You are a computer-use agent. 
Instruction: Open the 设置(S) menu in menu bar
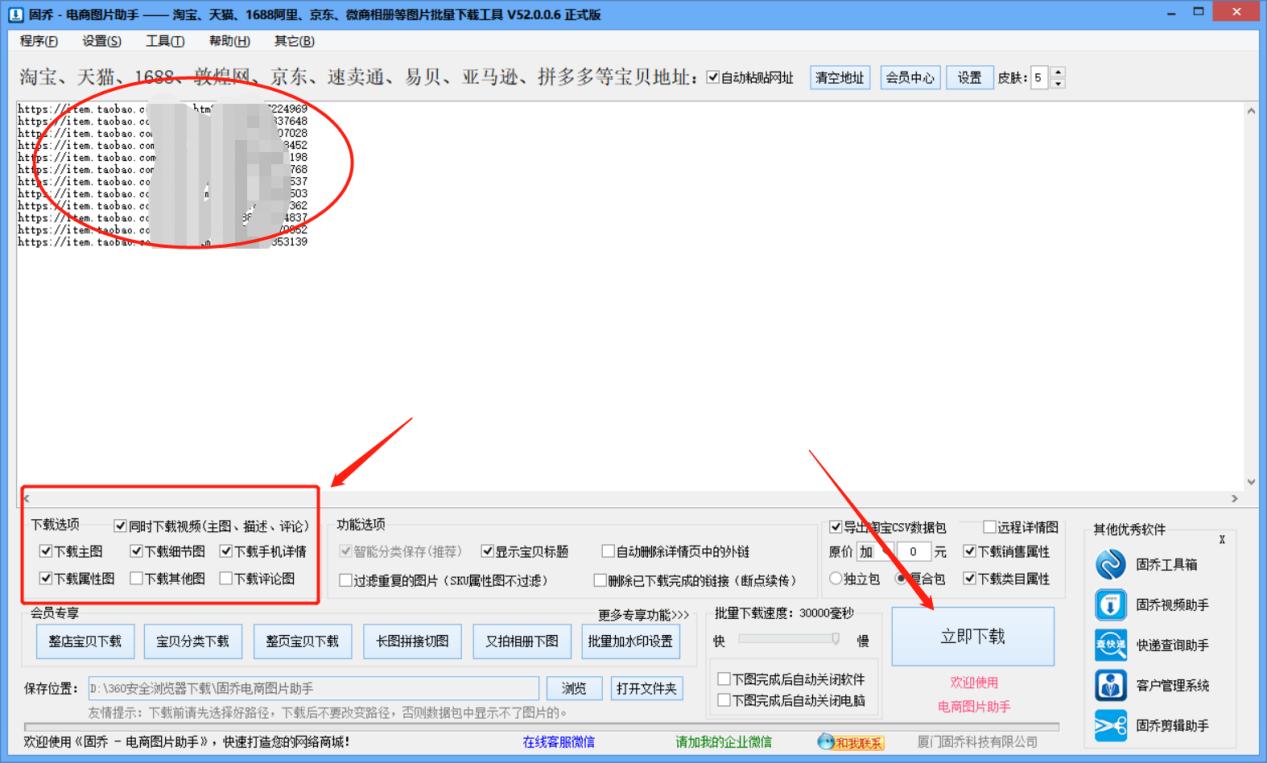point(102,41)
